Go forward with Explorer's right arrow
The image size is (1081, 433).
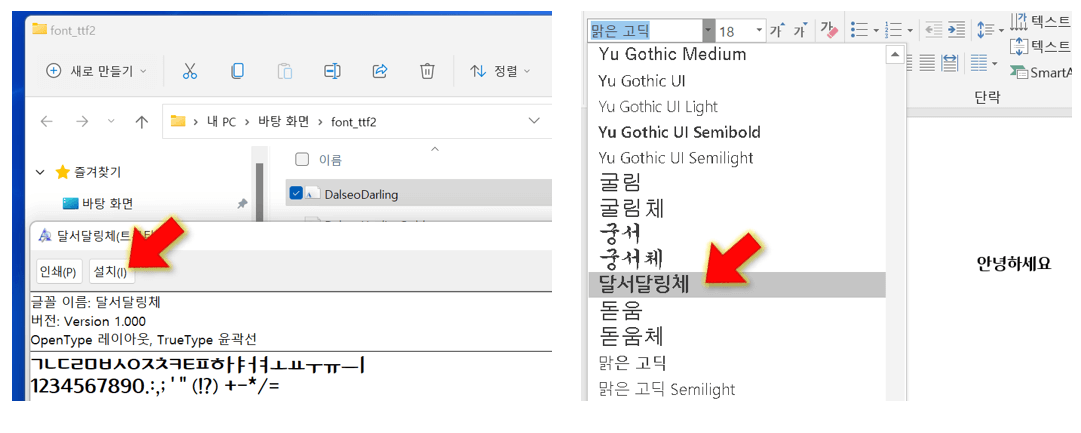[82, 122]
